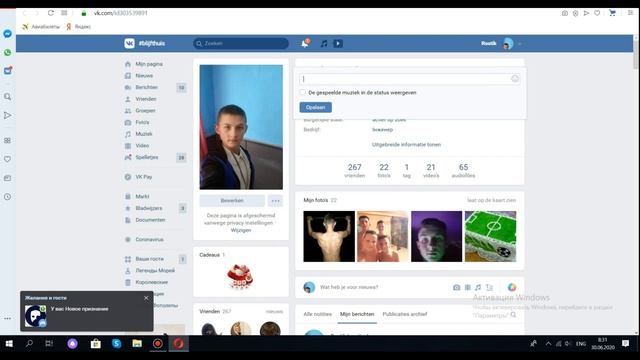The image size is (640, 360).
Task: Reload the page with refresh icon
Action: (51, 13)
